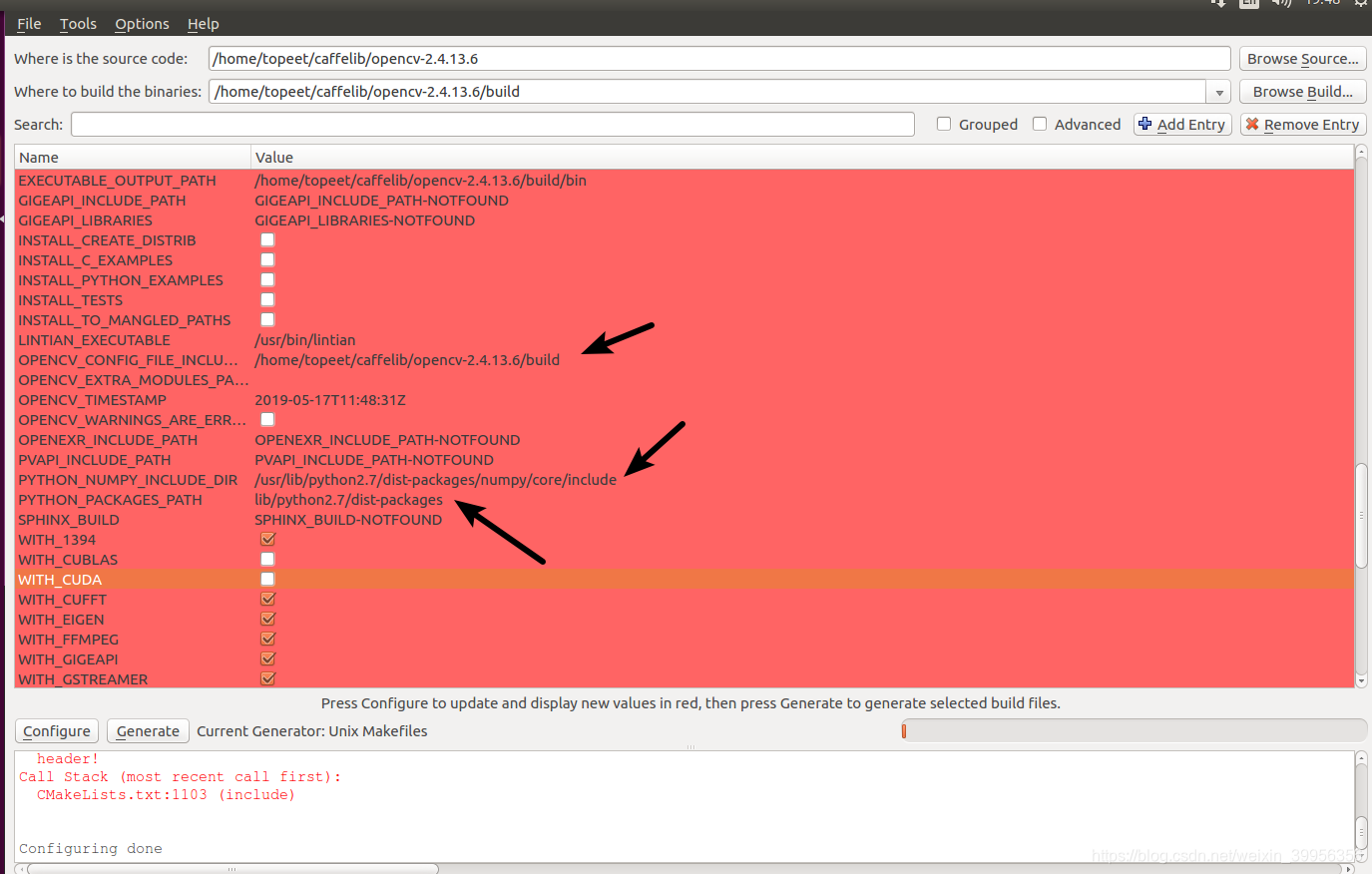Viewport: 1372px width, 874px height.
Task: Open the Options menu
Action: tap(142, 23)
